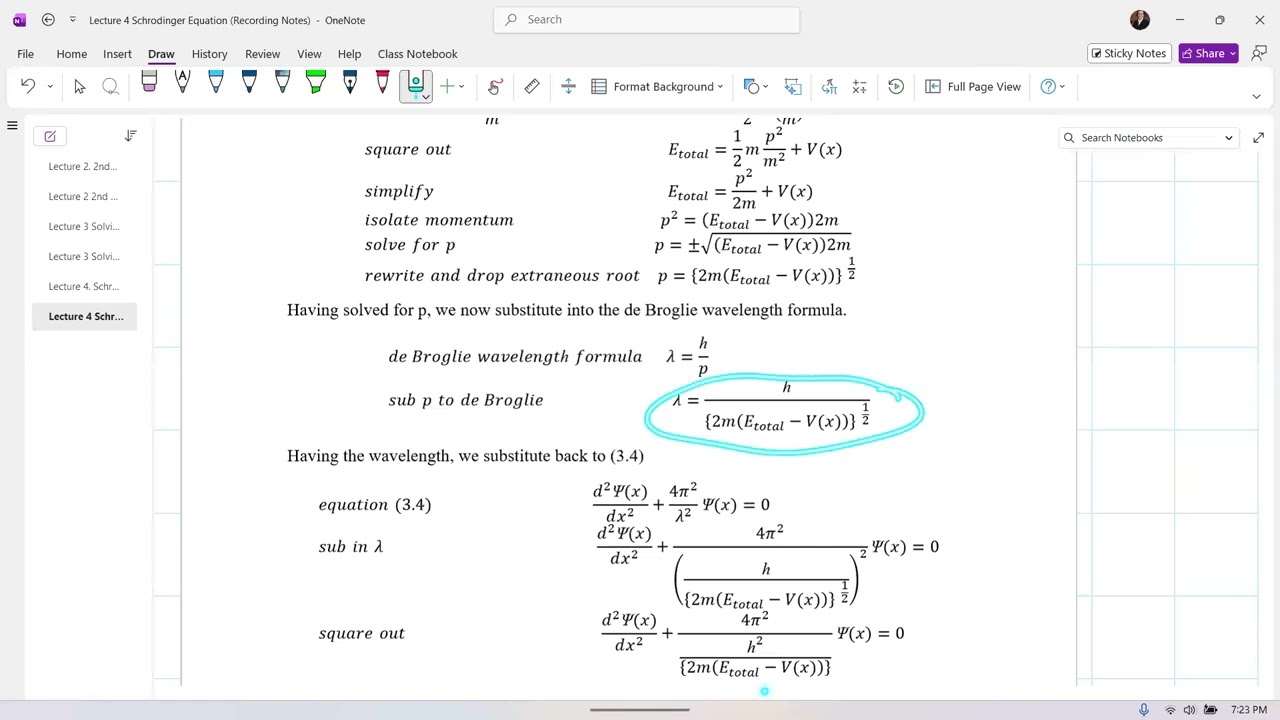Select current page 'Lecture 4 Schr...'
Viewport: 1280px width, 720px height.
84,316
